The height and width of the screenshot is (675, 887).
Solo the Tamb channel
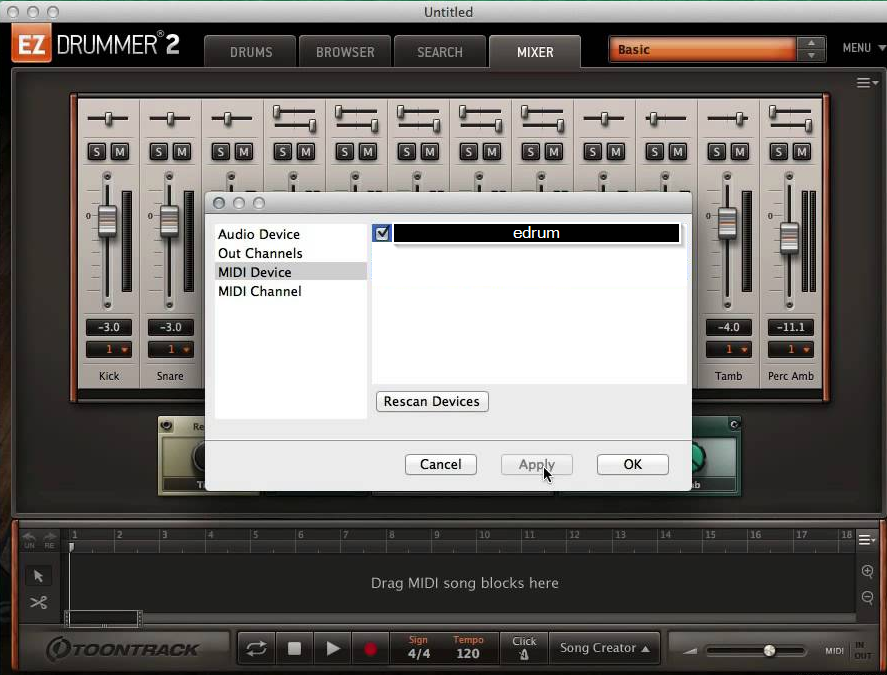(717, 152)
